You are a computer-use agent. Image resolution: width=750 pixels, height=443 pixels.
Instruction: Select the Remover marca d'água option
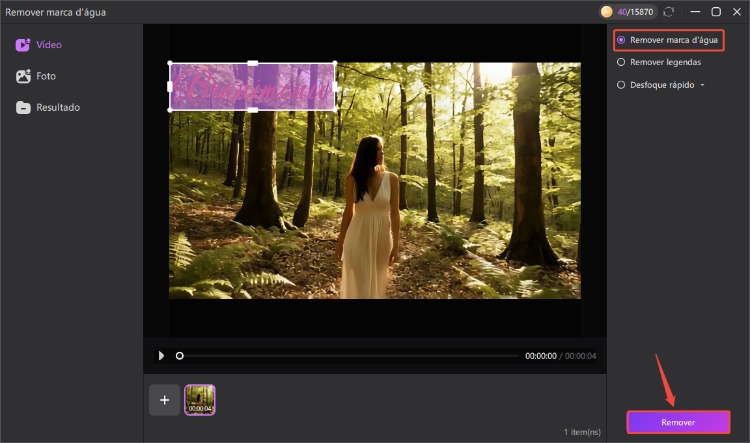click(x=621, y=40)
